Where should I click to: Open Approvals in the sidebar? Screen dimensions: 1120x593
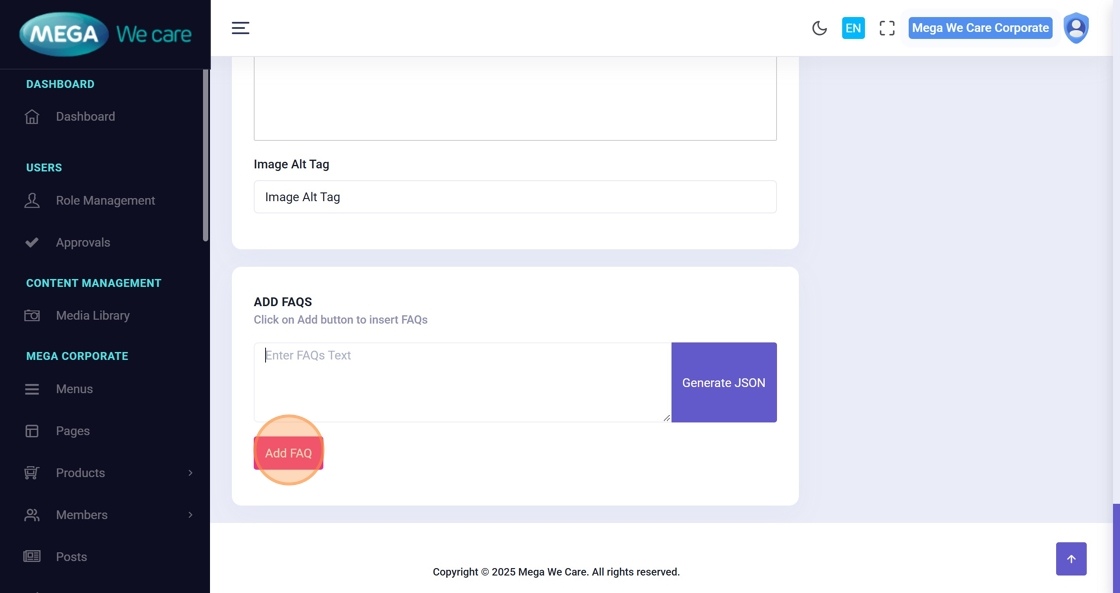83,243
